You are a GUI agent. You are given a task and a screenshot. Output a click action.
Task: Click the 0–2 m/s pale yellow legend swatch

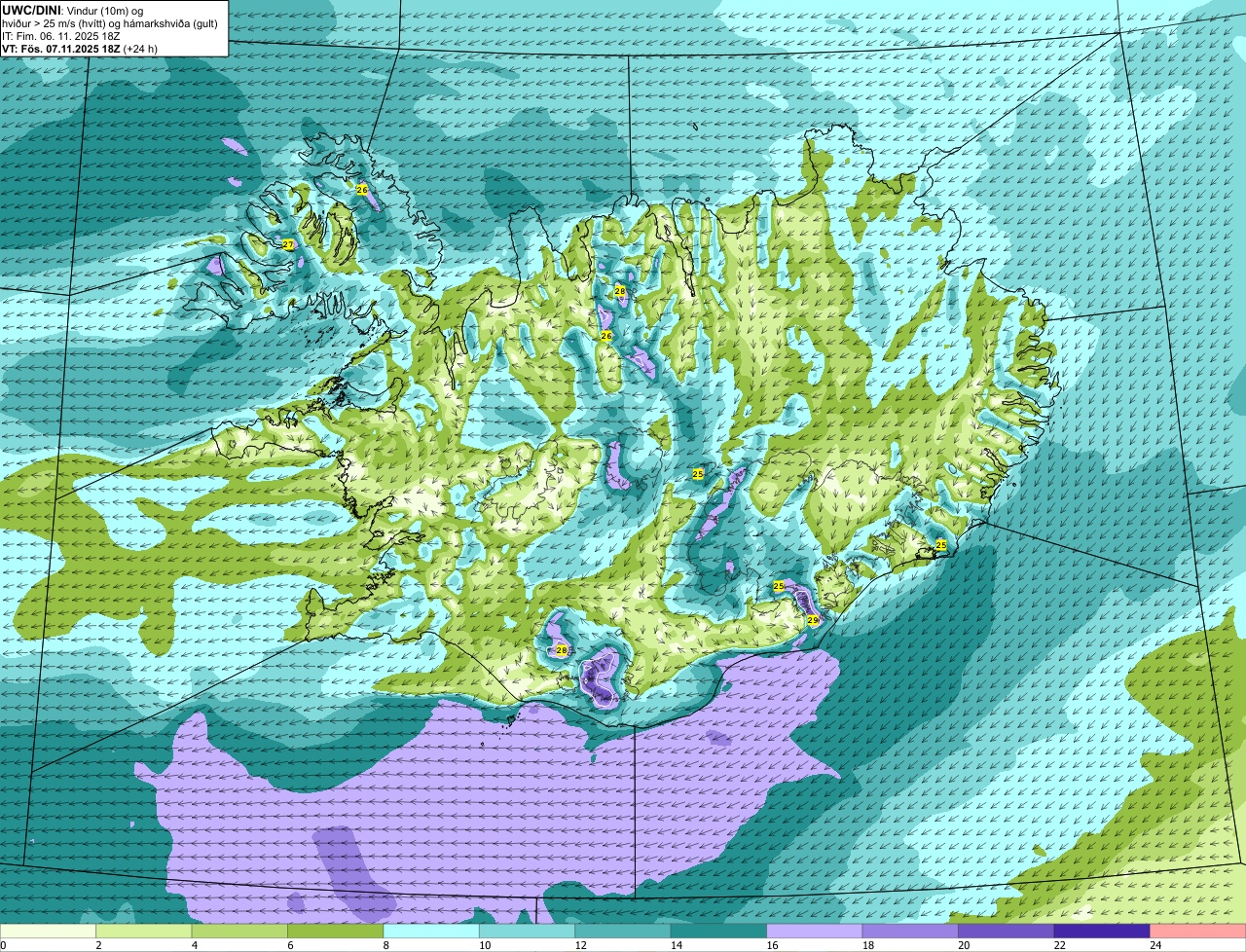pyautogui.click(x=48, y=931)
